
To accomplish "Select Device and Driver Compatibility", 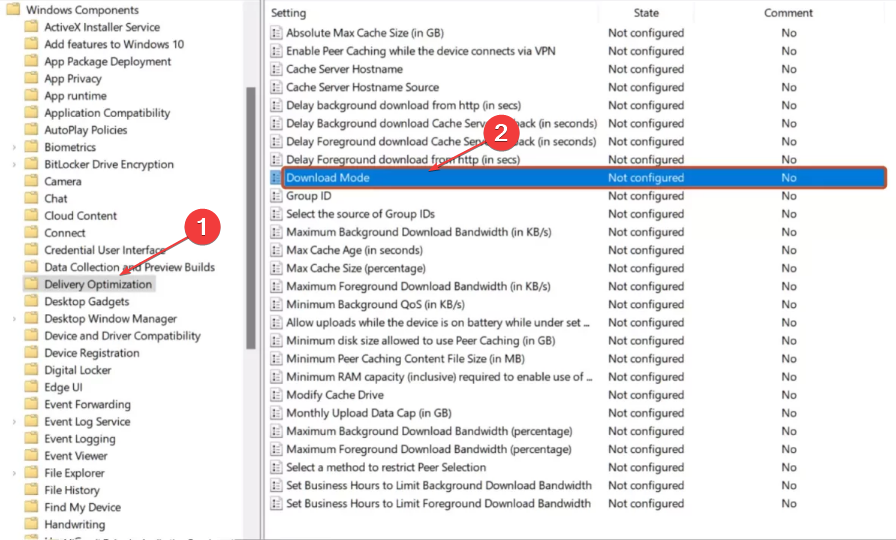I will pos(122,335).
